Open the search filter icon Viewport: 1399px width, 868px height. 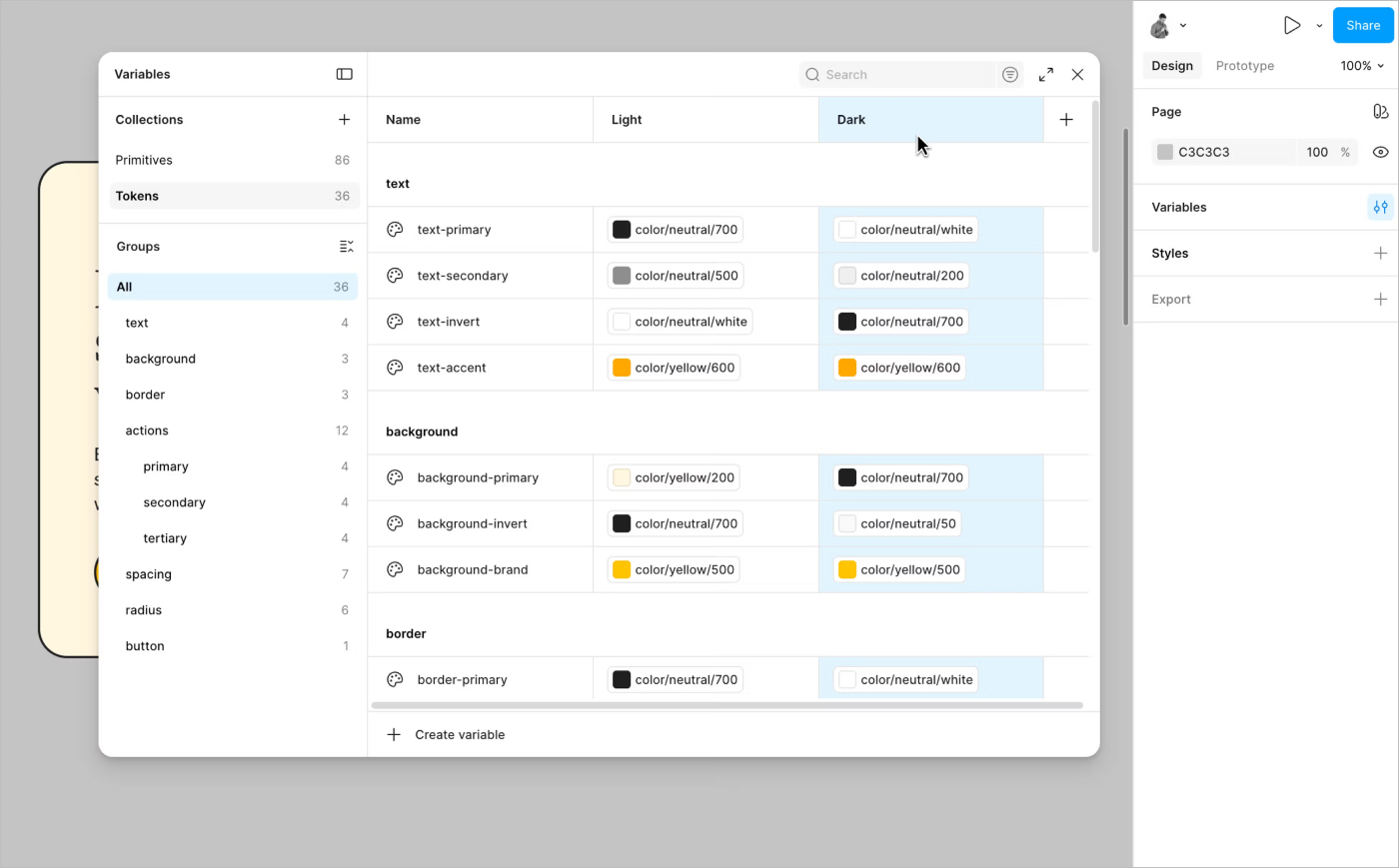pos(1010,75)
